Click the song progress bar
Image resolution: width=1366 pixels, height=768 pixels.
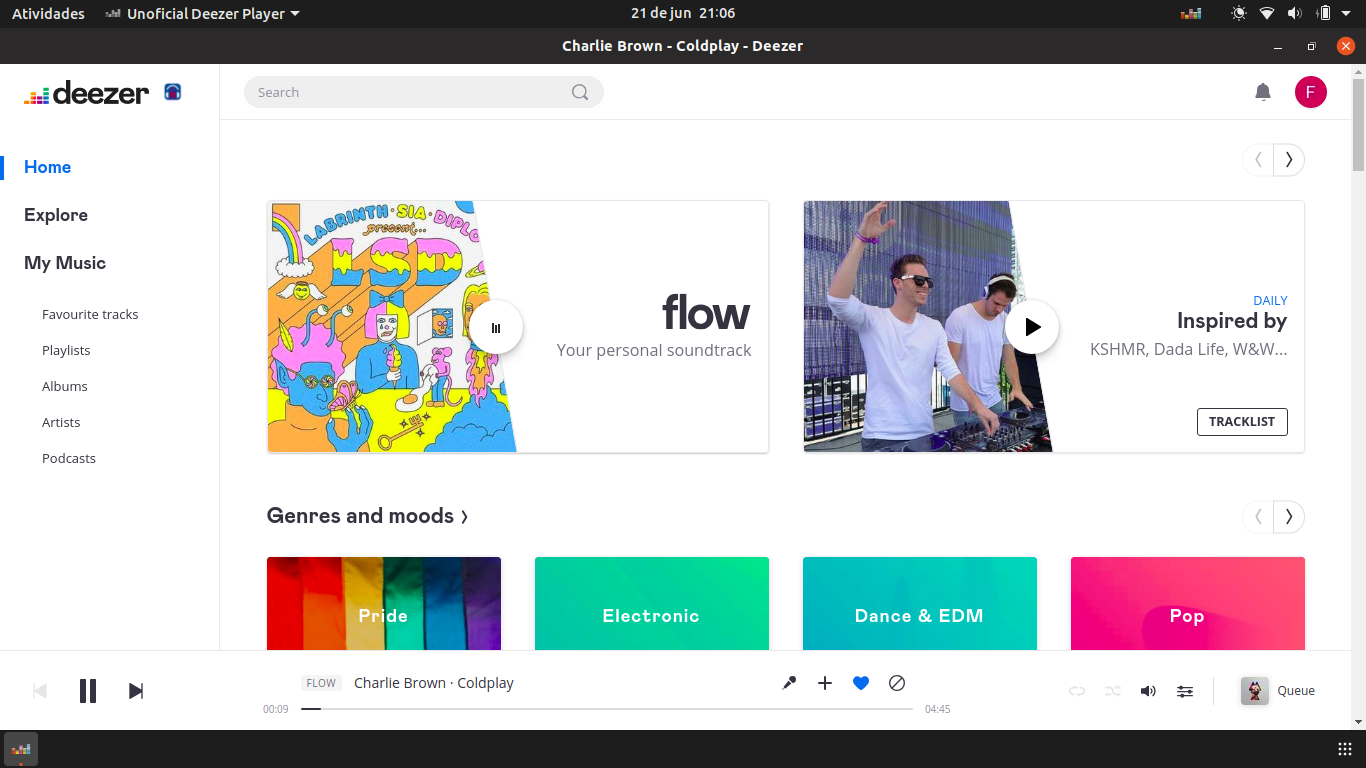click(x=607, y=709)
